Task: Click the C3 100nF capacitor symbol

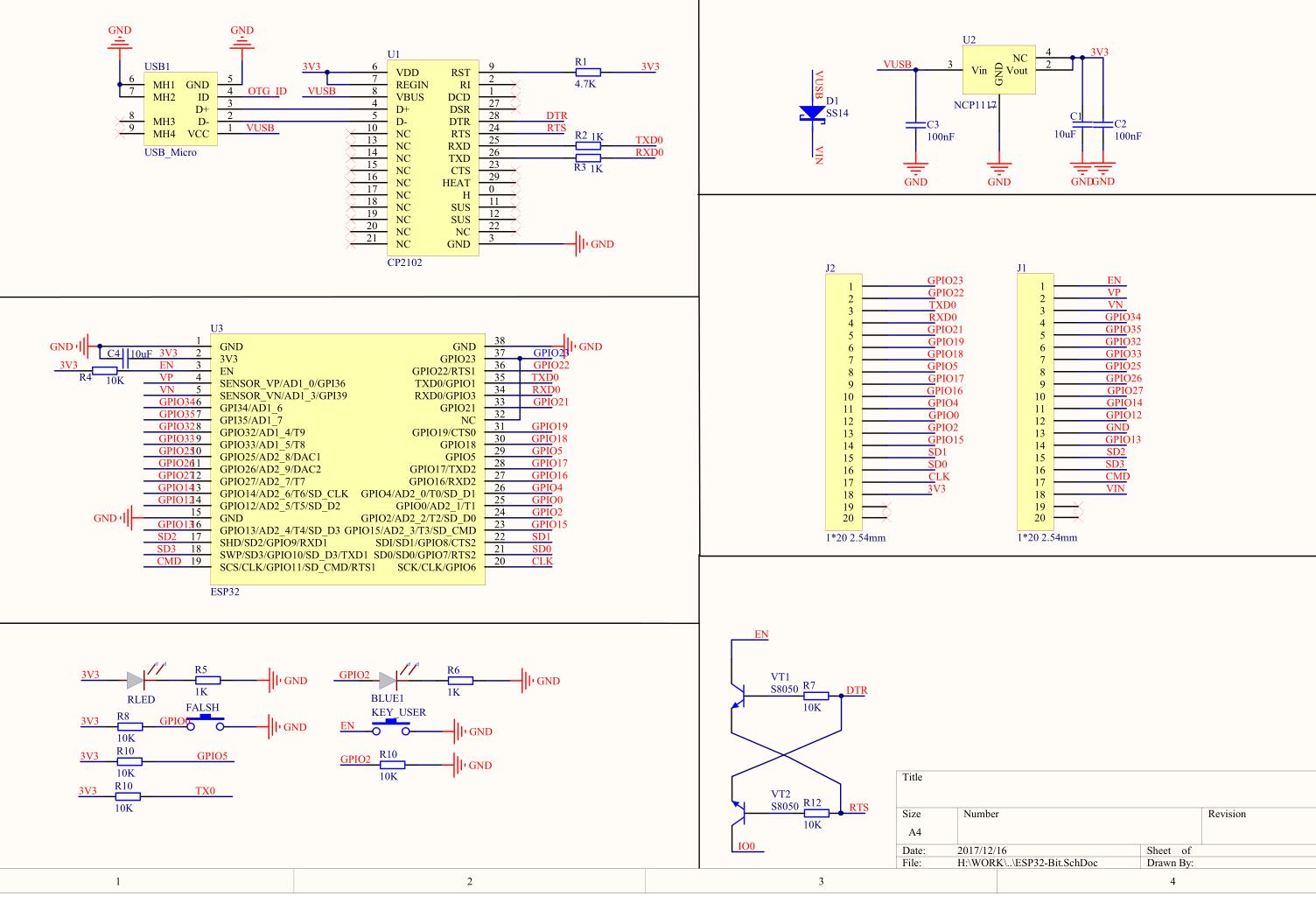Action: coord(916,125)
